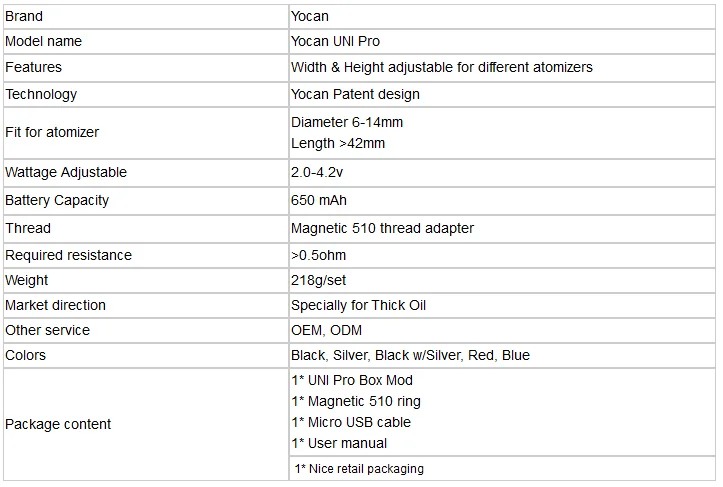Screen dimensions: 723x487
Task: Click the Yocan Patent design cell
Action: pyautogui.click(x=355, y=94)
